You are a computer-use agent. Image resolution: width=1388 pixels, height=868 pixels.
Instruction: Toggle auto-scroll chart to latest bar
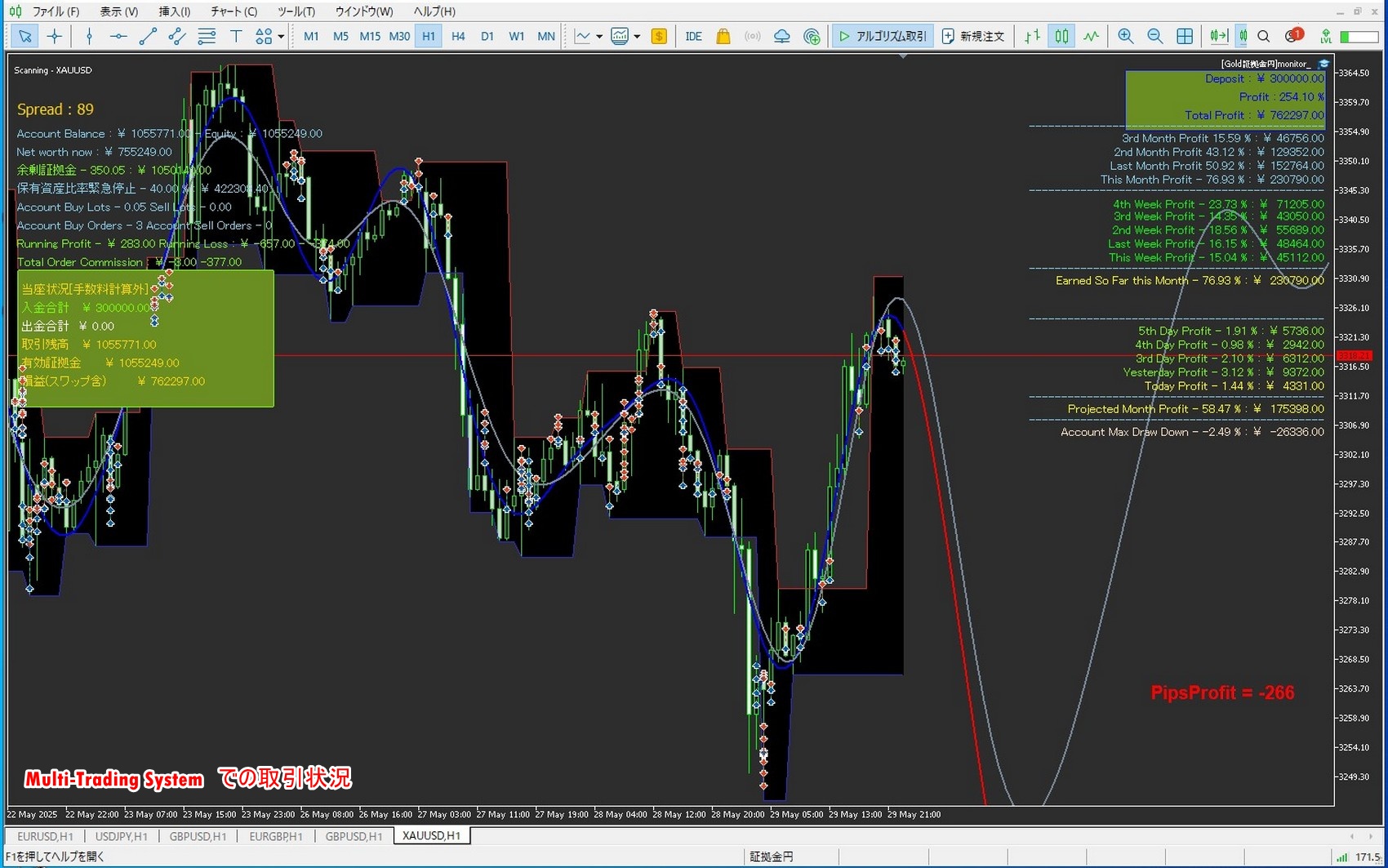pyautogui.click(x=1218, y=36)
